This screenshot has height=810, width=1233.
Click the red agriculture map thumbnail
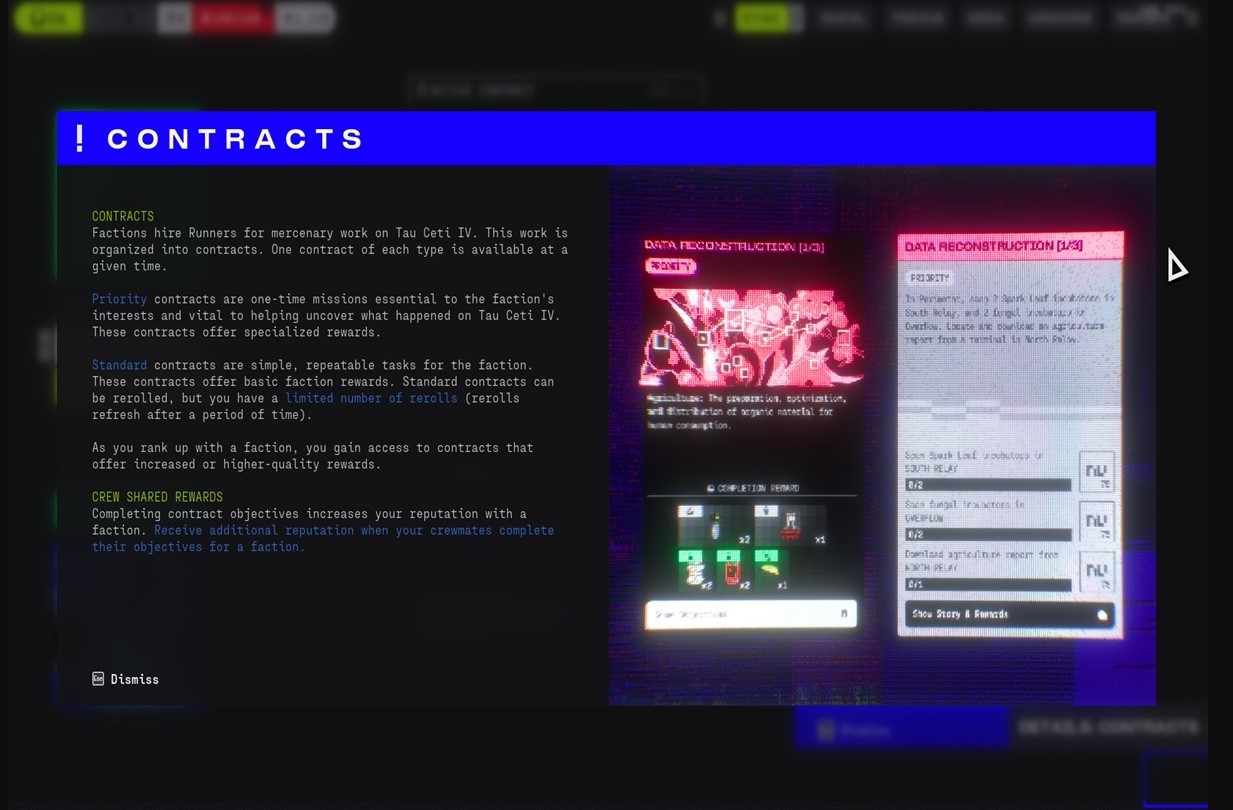click(750, 338)
